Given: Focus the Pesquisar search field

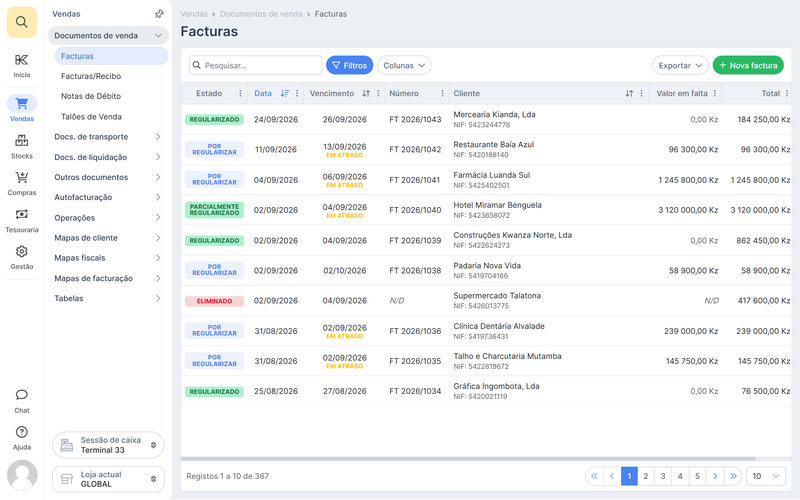Looking at the screenshot, I should pyautogui.click(x=256, y=65).
